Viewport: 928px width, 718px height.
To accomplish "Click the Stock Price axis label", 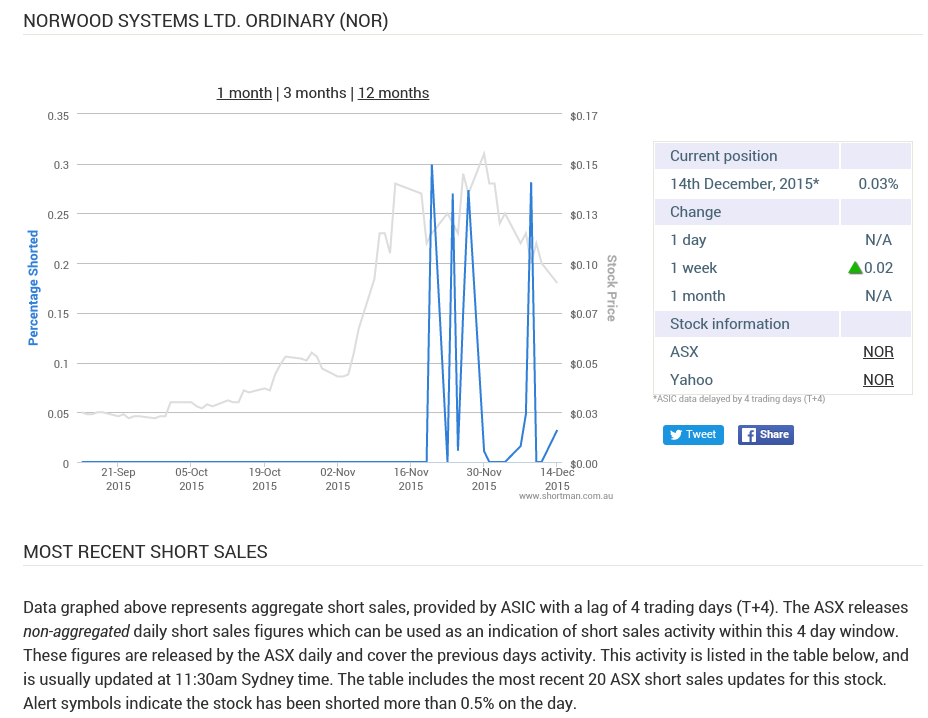I will [611, 288].
